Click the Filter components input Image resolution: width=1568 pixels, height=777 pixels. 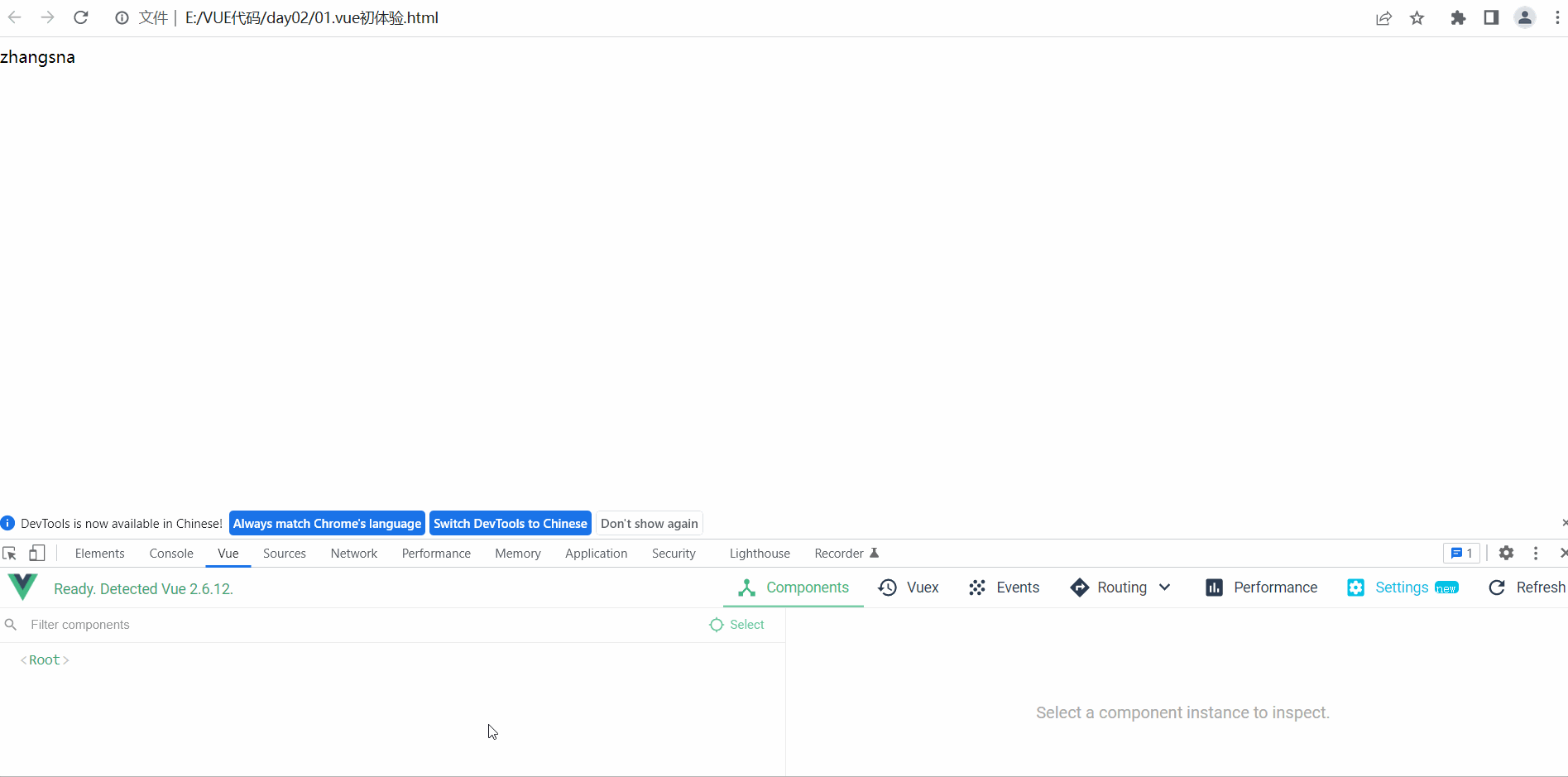(364, 625)
